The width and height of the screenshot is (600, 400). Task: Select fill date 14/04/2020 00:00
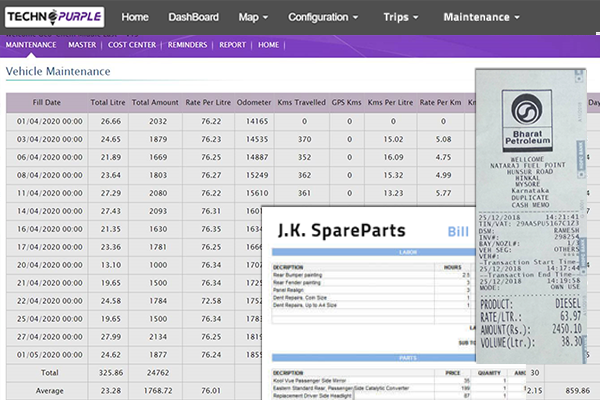[49, 211]
